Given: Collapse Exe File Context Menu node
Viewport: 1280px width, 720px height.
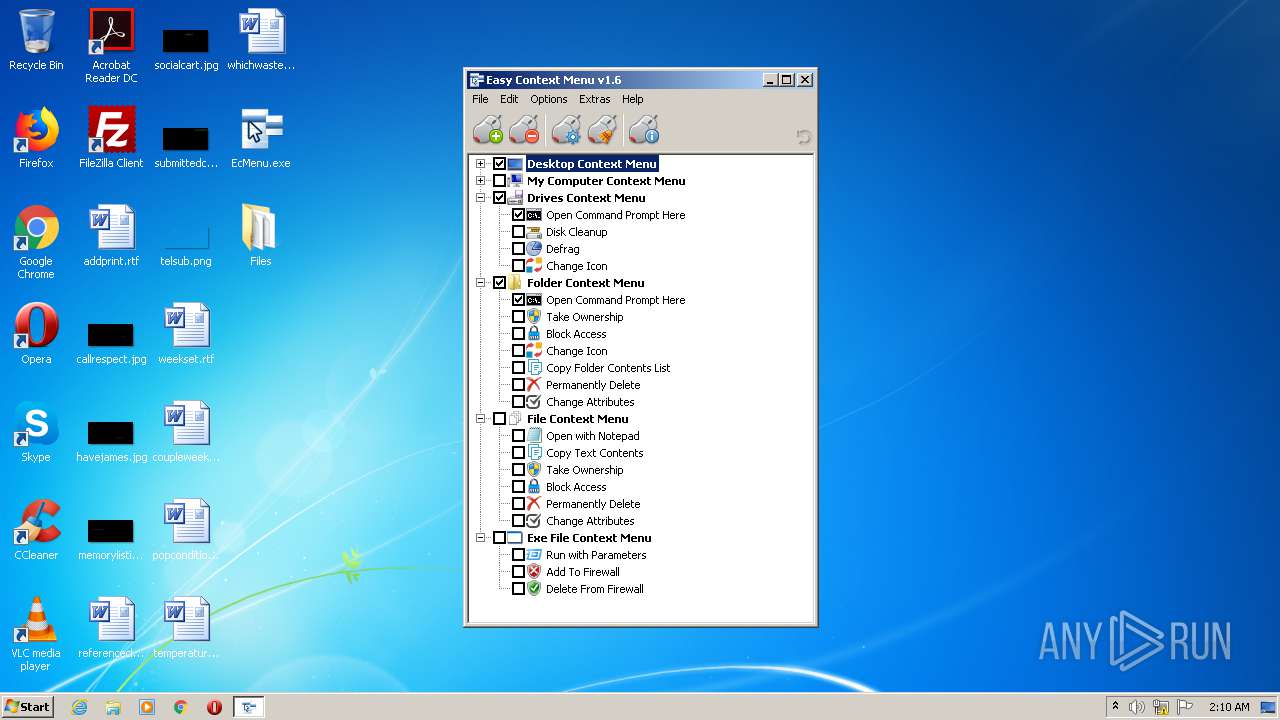Looking at the screenshot, I should 481,538.
